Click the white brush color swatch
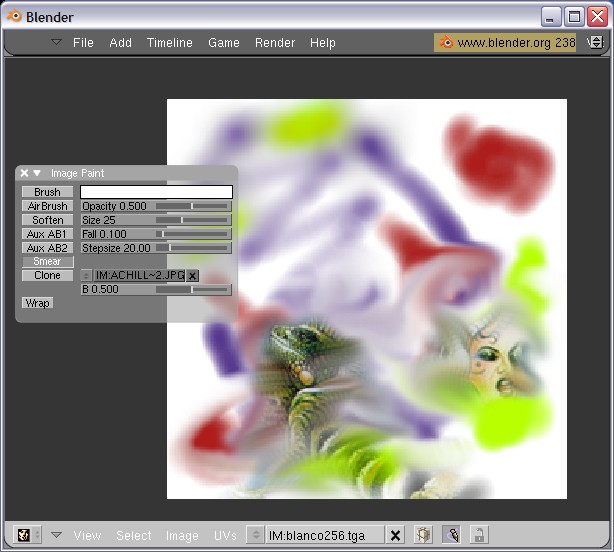The image size is (614, 552). pos(156,192)
